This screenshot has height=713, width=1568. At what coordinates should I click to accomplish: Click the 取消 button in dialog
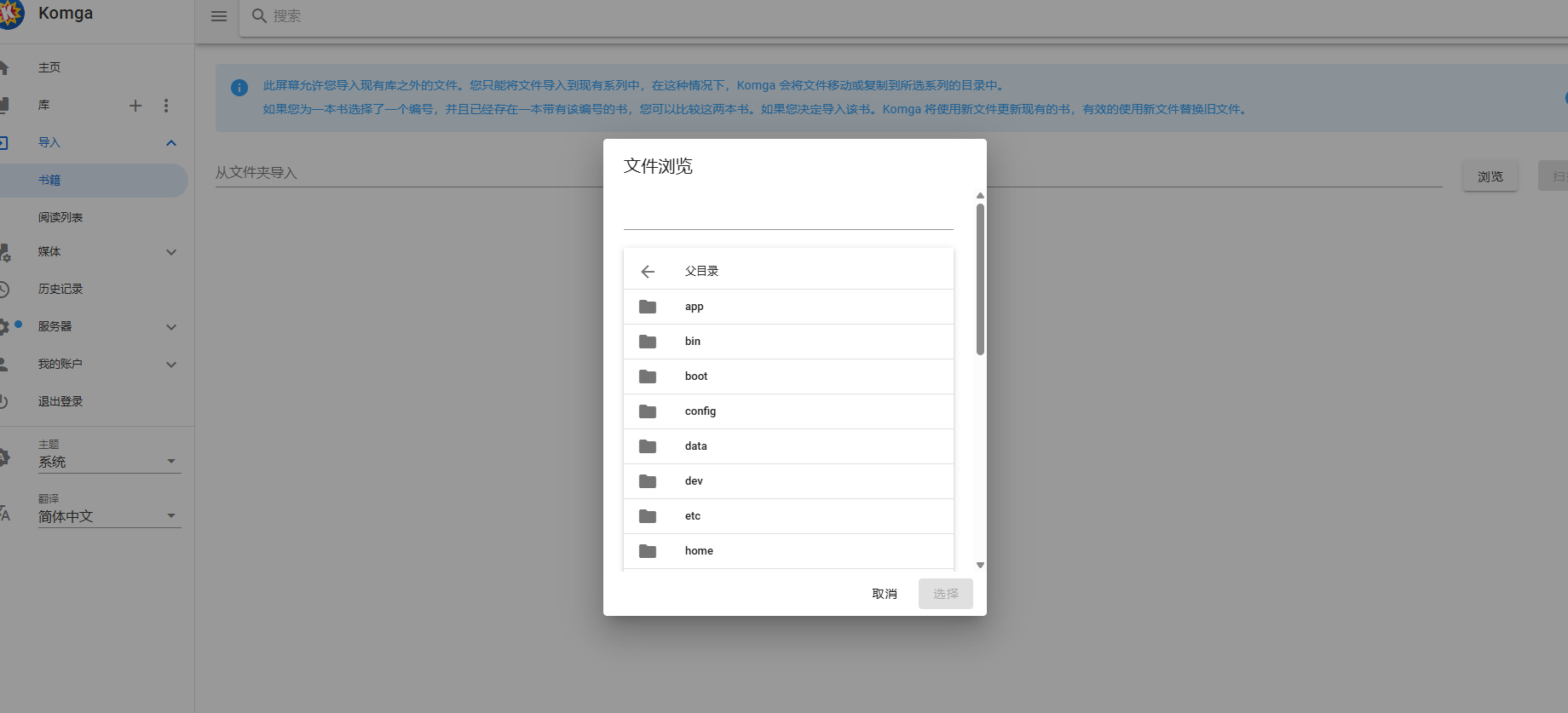pyautogui.click(x=885, y=594)
